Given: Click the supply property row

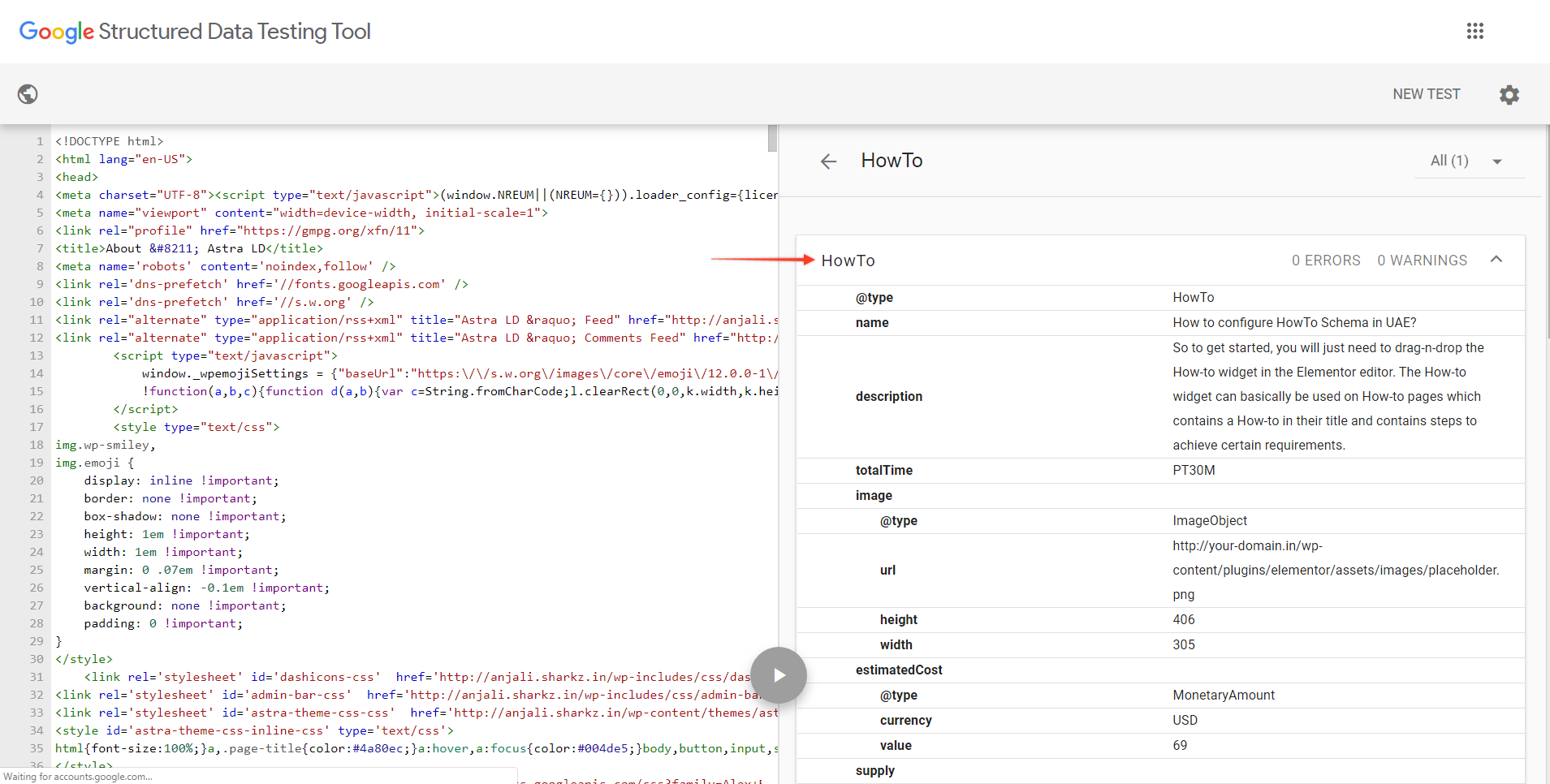Looking at the screenshot, I should coord(875,771).
